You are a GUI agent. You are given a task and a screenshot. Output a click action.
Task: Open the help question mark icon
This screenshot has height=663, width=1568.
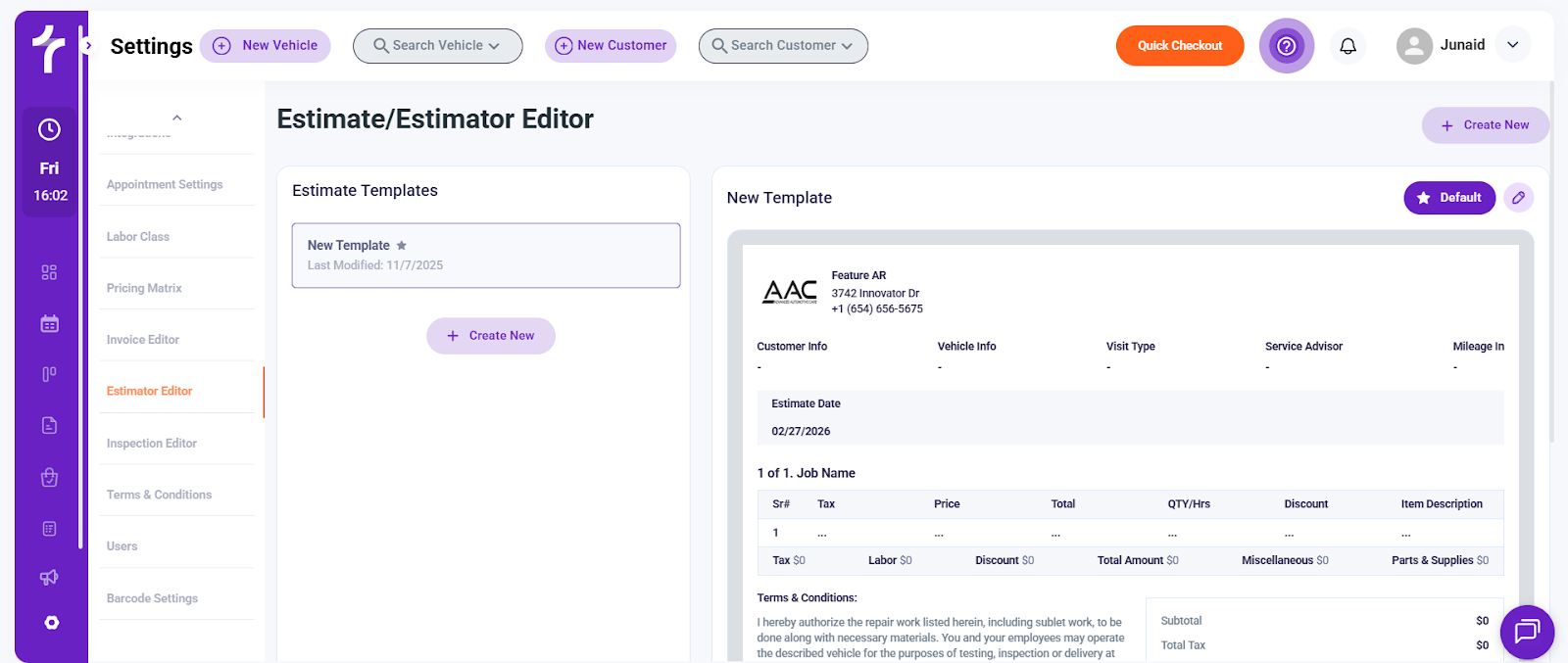pos(1286,46)
